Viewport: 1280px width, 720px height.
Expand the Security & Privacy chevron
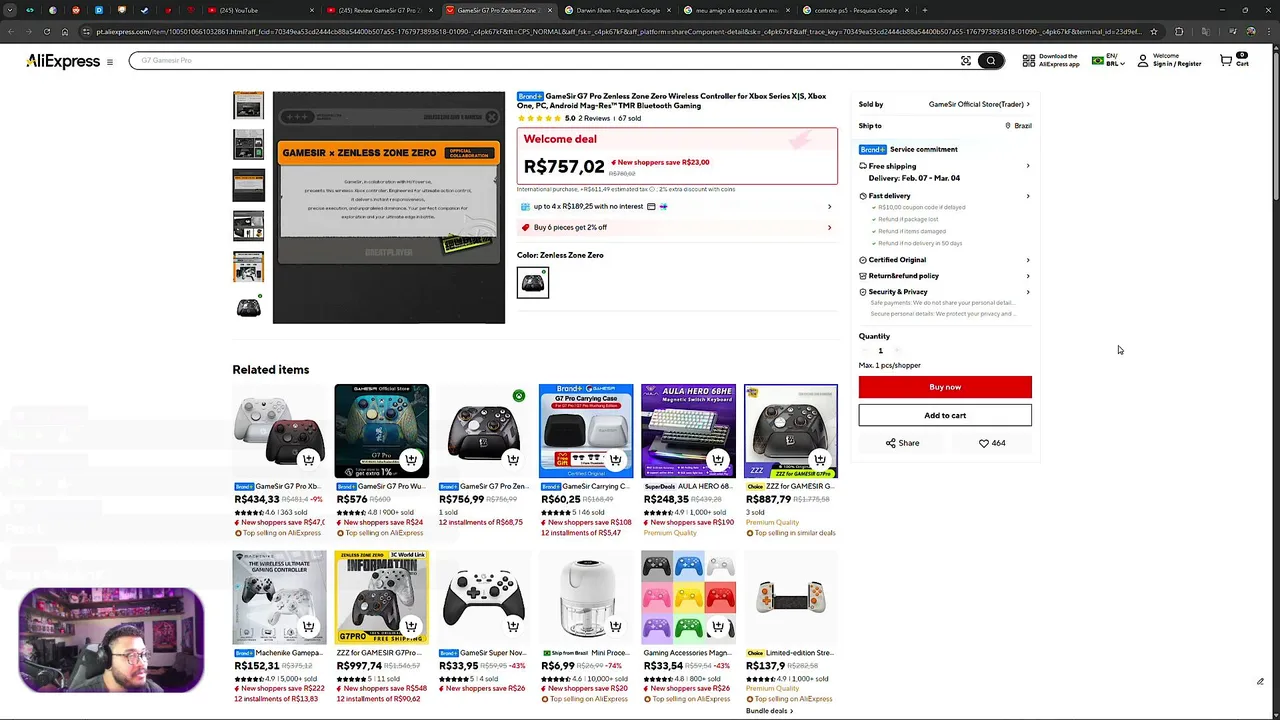[1027, 292]
